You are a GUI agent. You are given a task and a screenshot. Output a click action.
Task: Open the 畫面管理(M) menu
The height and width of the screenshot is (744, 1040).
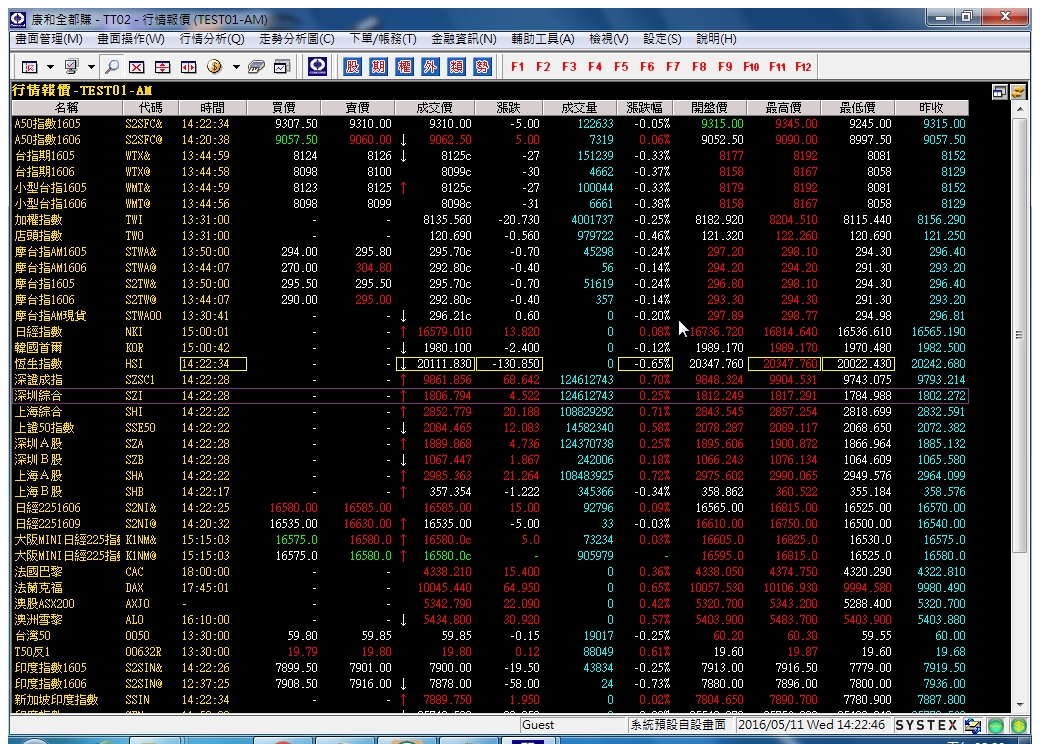[x=49, y=39]
